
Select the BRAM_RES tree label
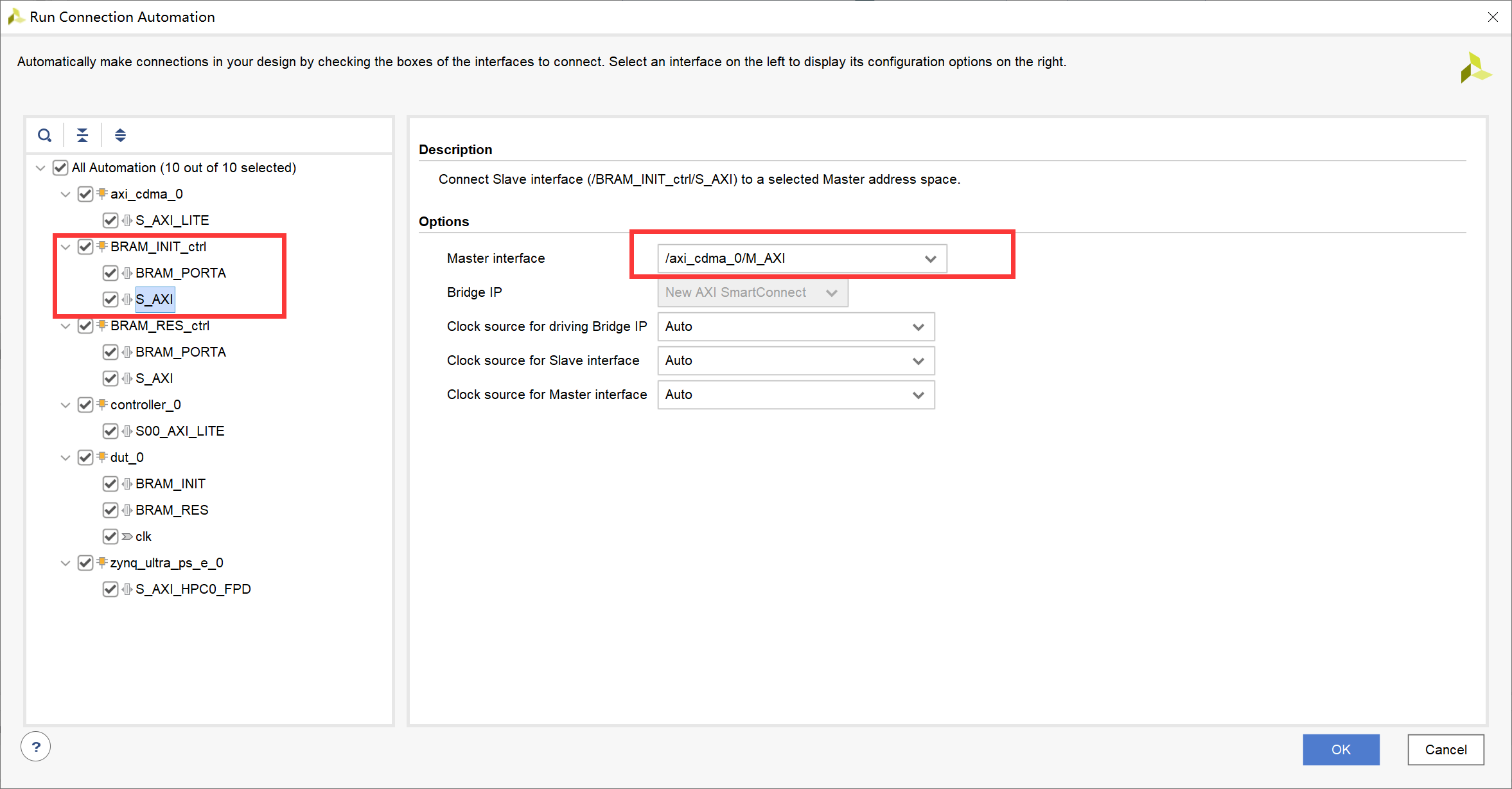(x=172, y=510)
